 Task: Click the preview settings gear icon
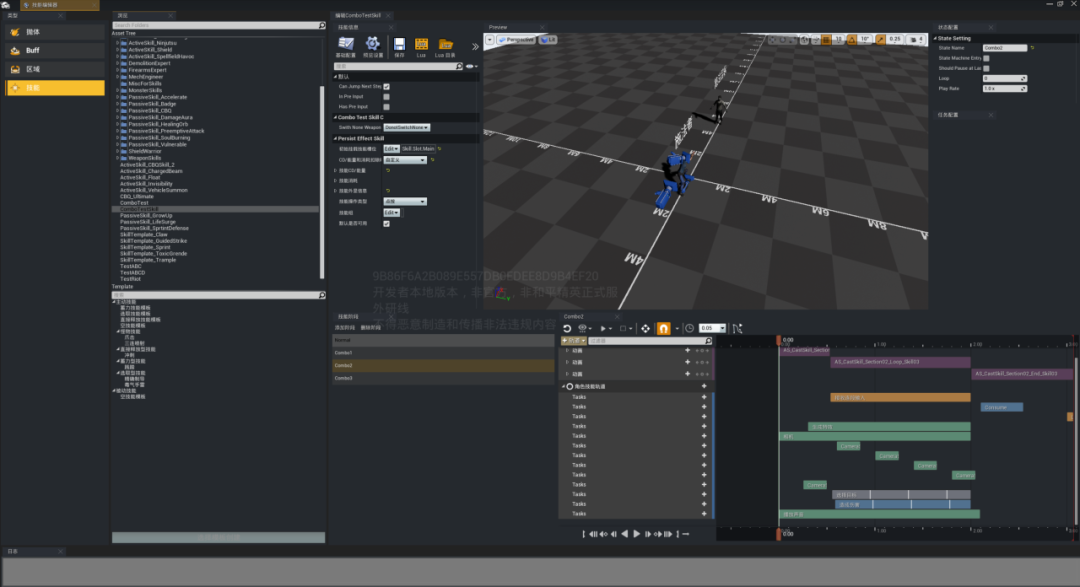pyautogui.click(x=372, y=45)
